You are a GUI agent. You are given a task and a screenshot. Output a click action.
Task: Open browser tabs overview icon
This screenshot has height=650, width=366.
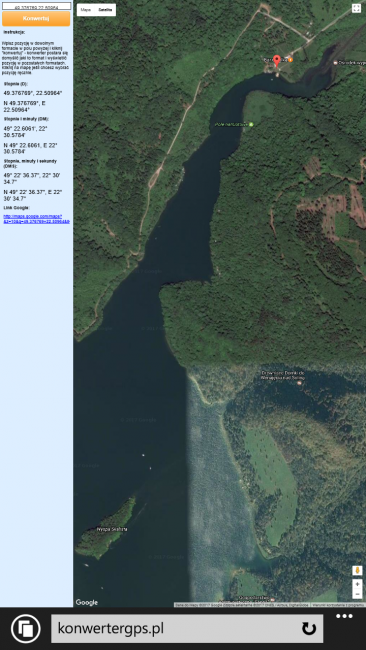26,628
